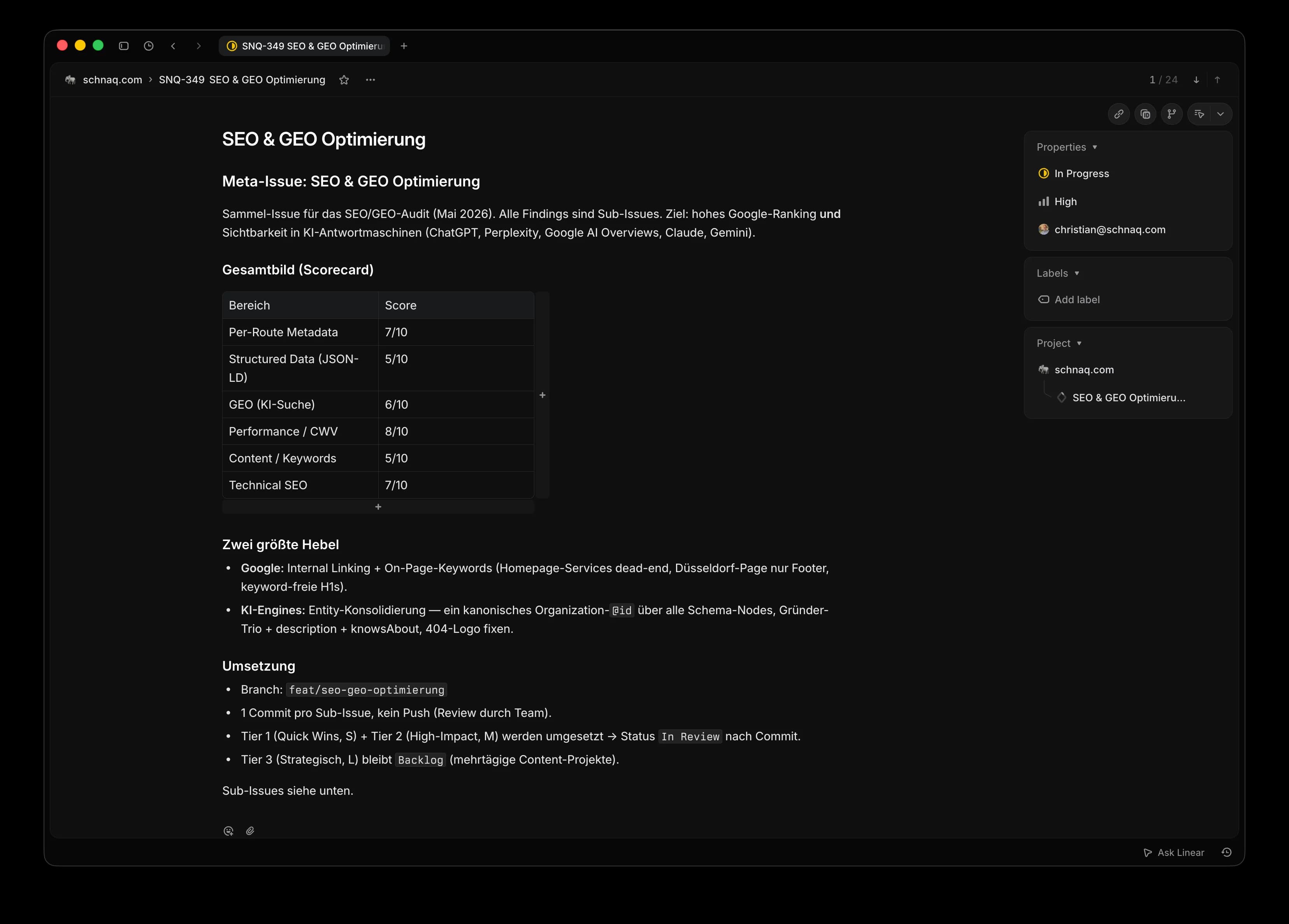Add reaction emoji icon below description
The height and width of the screenshot is (924, 1289).
coord(228,831)
